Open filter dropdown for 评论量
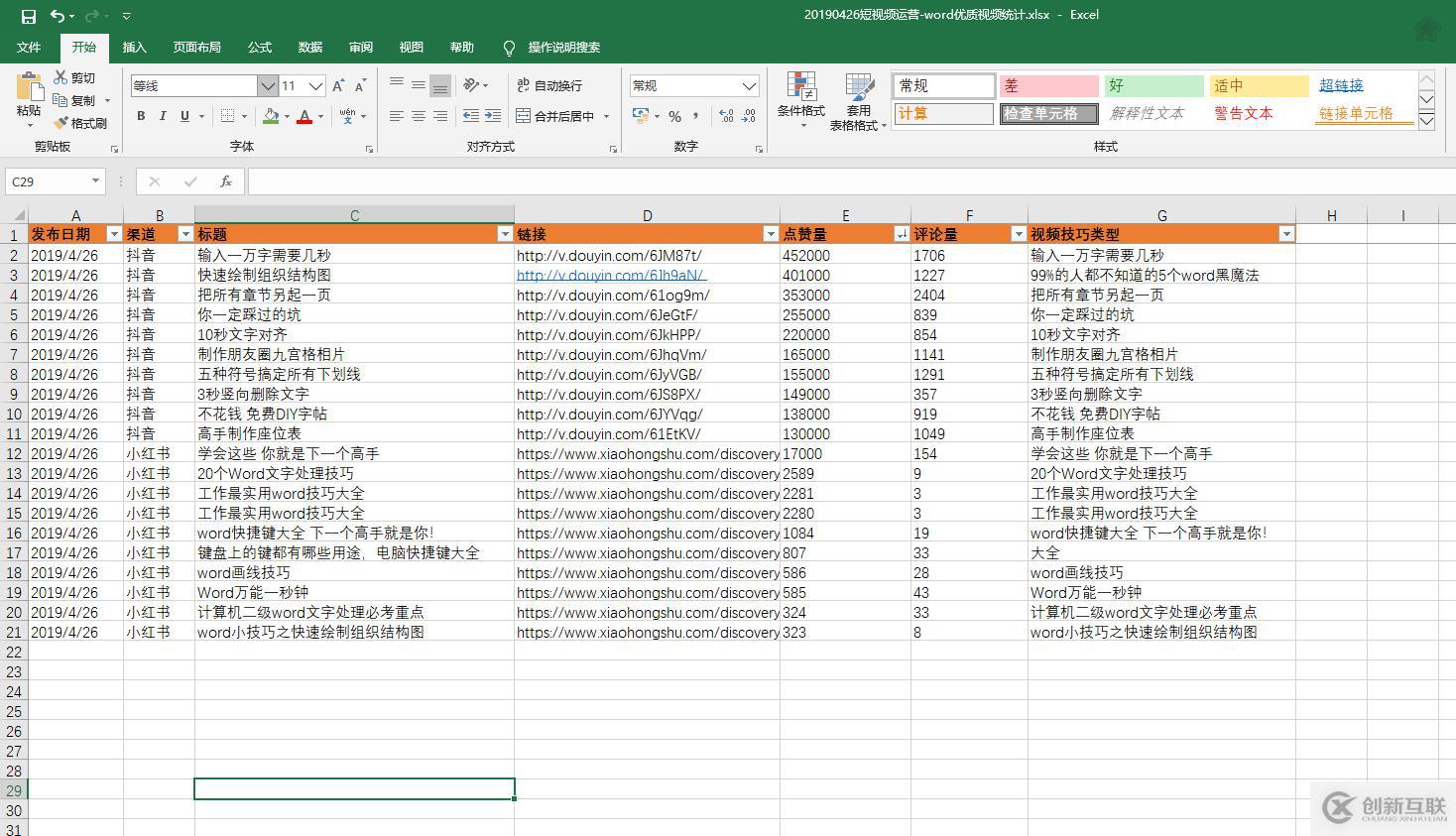The image size is (1456, 836). click(x=1019, y=234)
